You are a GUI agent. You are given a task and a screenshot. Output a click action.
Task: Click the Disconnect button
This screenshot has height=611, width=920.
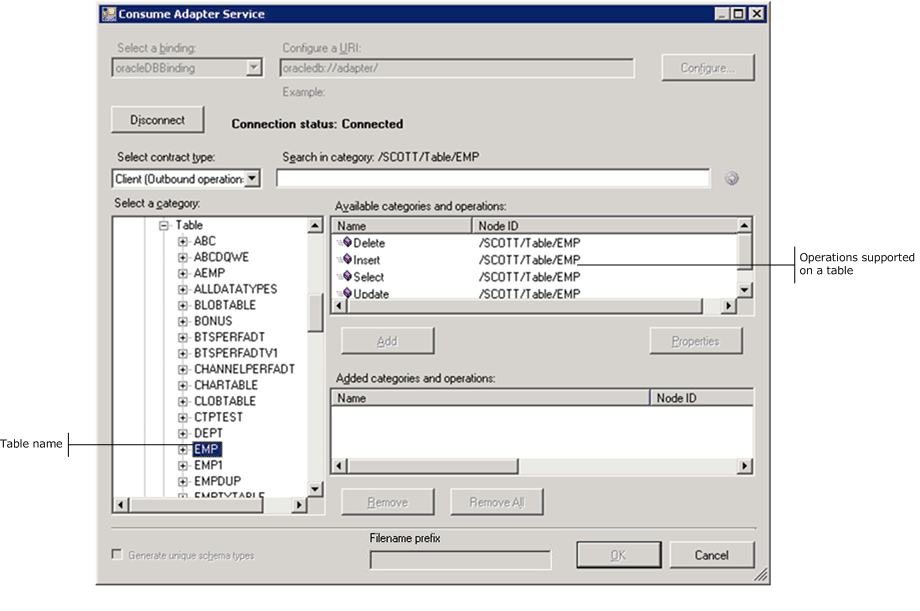click(157, 119)
